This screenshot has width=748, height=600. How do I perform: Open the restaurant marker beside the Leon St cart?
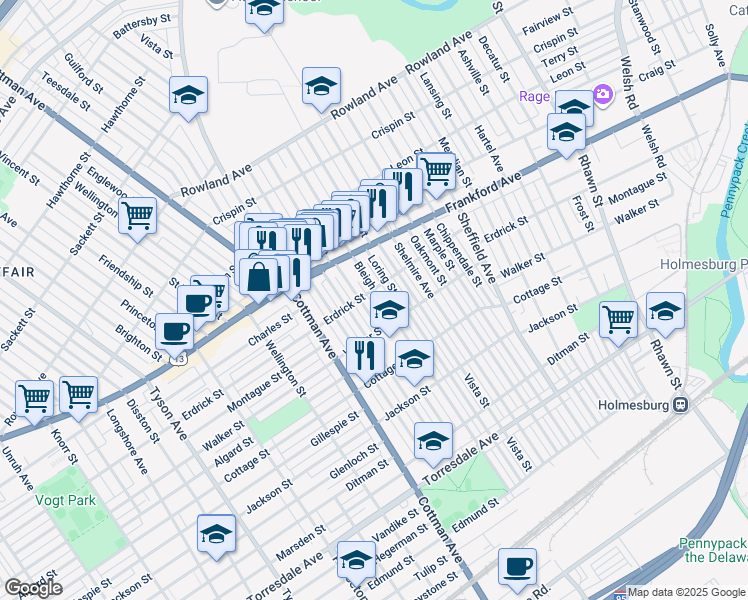pos(405,189)
